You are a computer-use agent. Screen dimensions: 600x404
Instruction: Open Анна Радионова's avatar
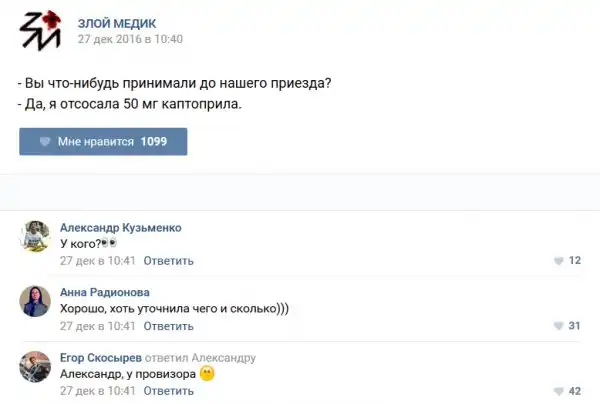coord(36,301)
